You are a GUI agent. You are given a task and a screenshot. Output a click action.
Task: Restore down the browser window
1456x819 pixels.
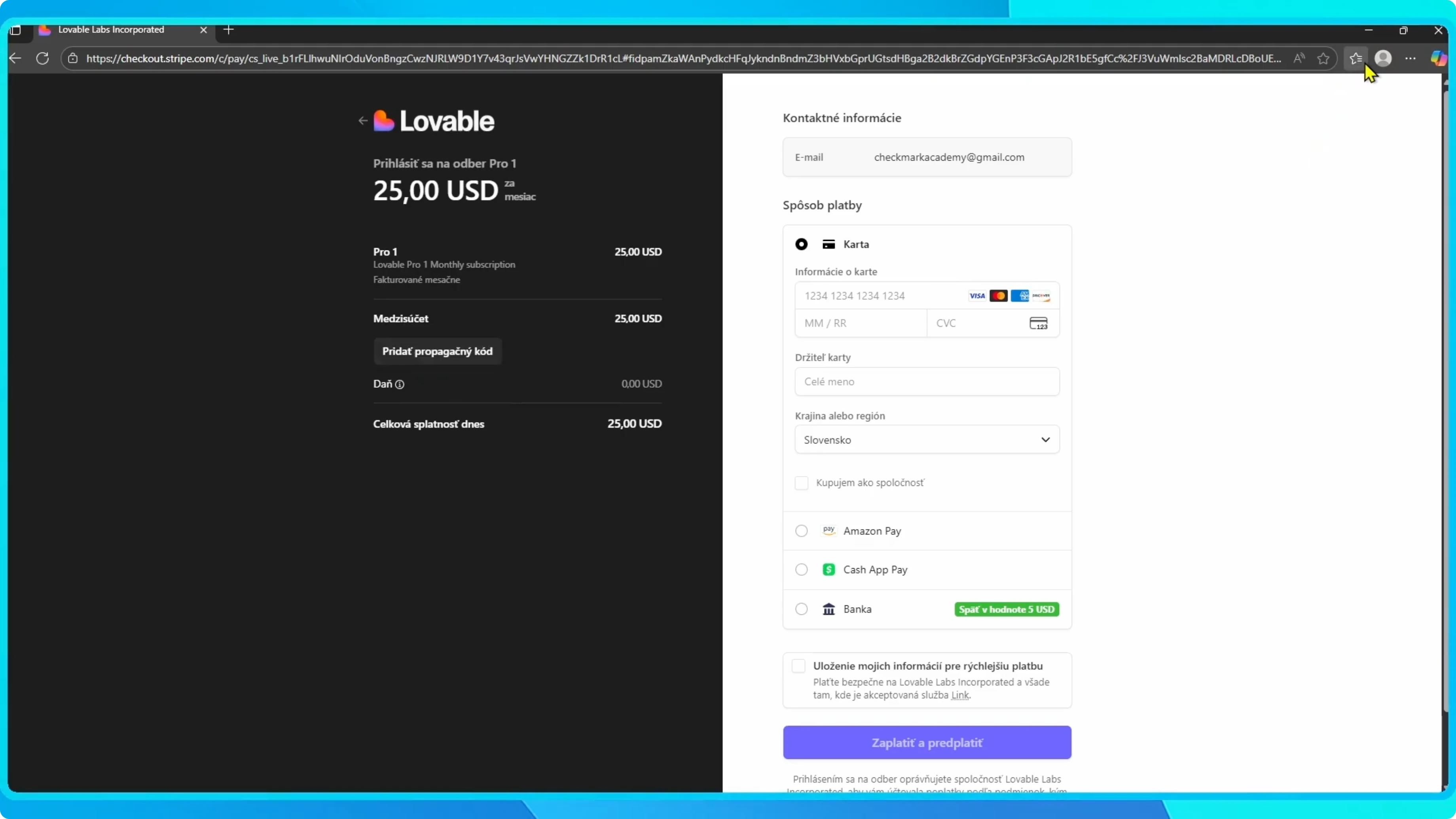[x=1403, y=30]
